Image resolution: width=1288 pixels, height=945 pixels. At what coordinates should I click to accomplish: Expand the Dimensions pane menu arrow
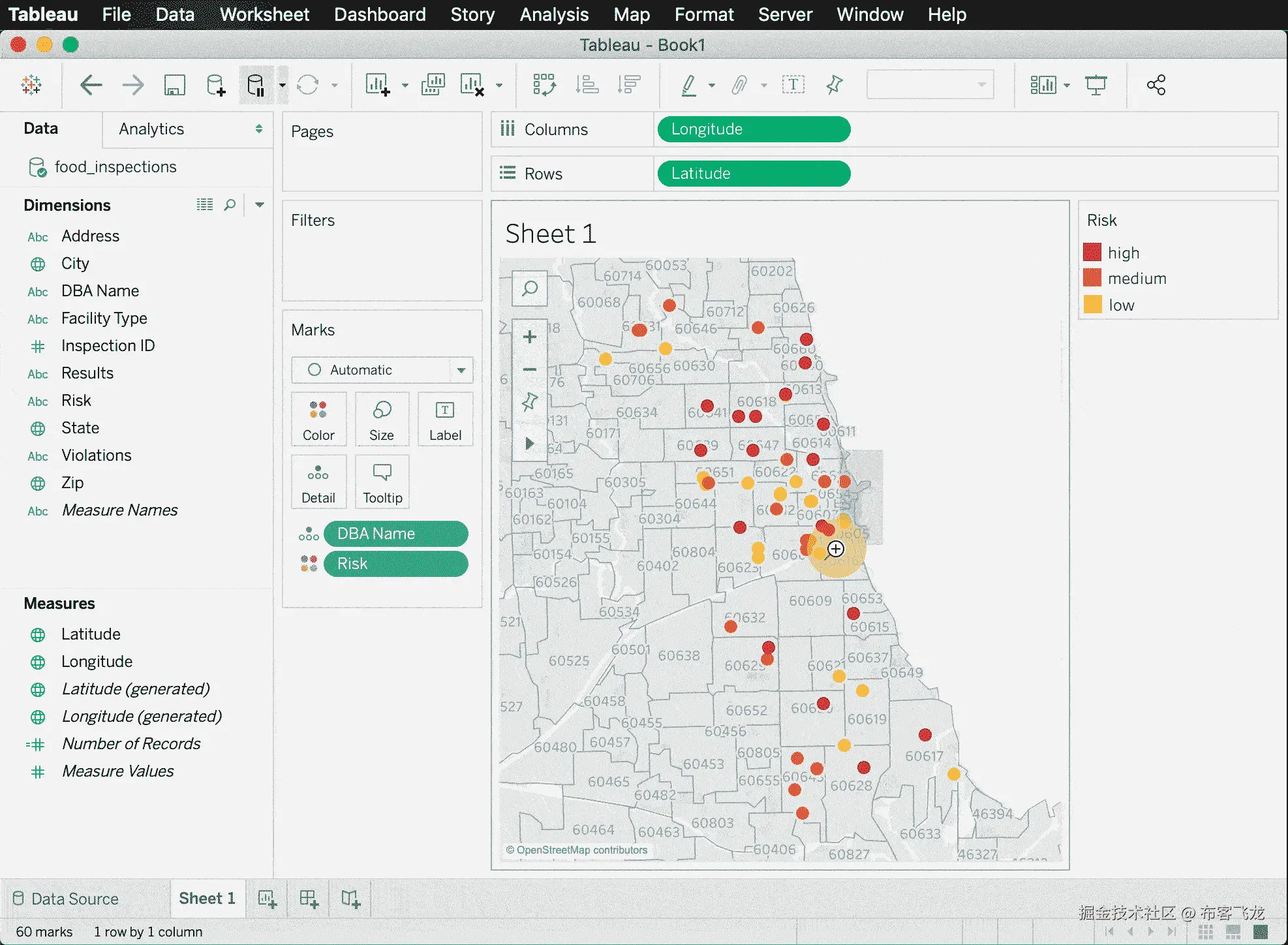click(x=260, y=205)
